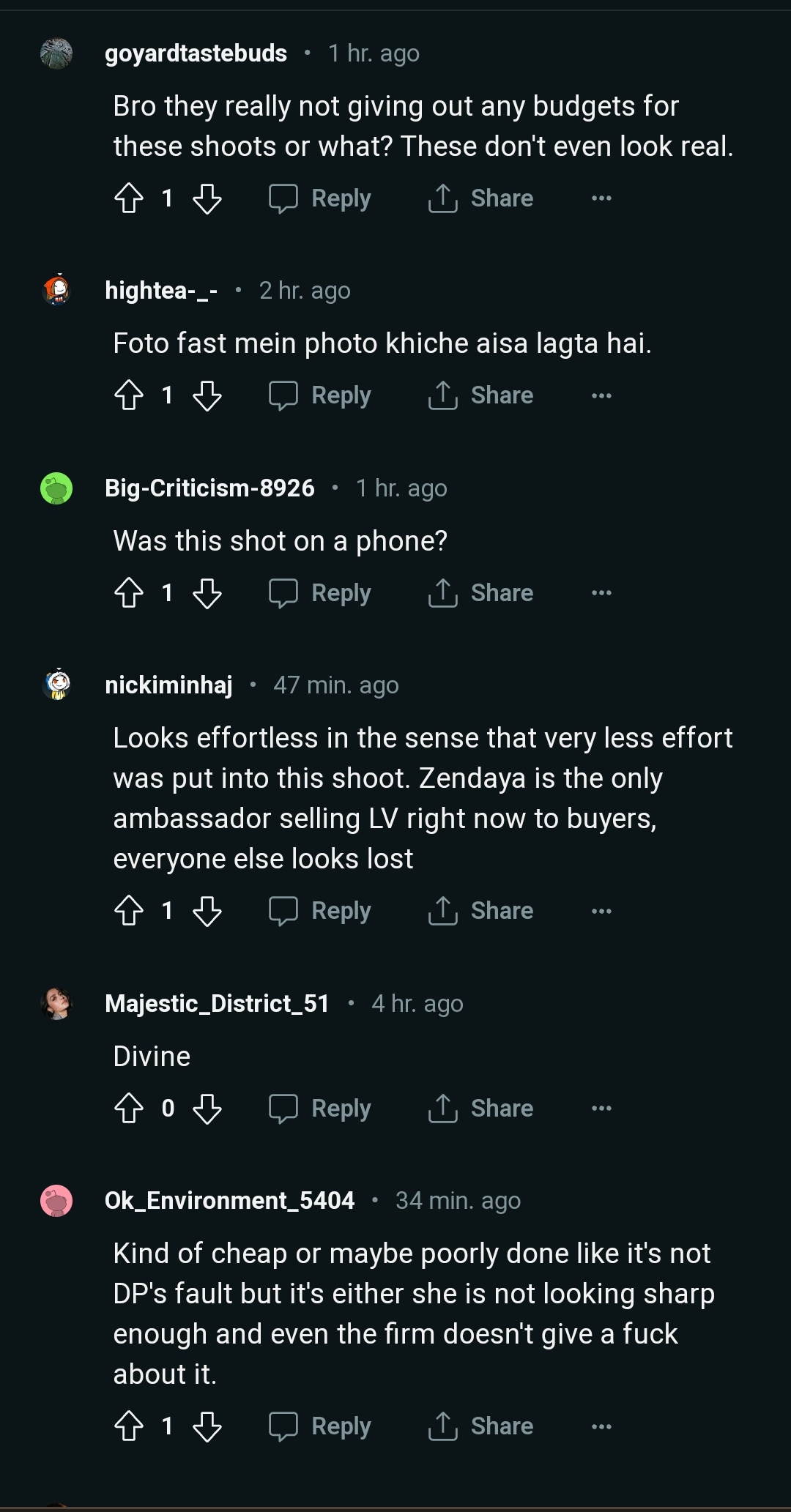Open three-dot menu on Majestic_District_51's comment
This screenshot has height=1512, width=791.
[601, 1109]
